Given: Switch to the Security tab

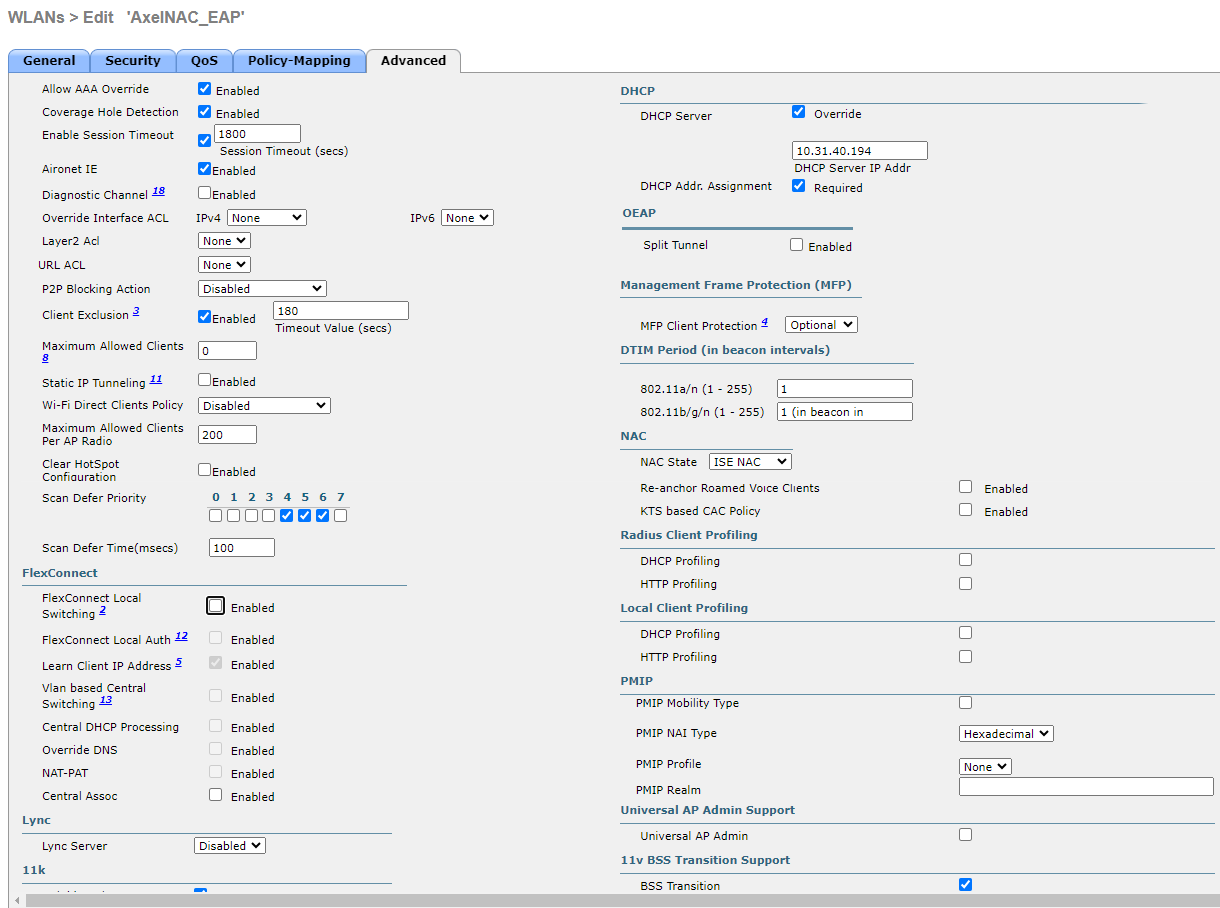Looking at the screenshot, I should click(x=132, y=60).
